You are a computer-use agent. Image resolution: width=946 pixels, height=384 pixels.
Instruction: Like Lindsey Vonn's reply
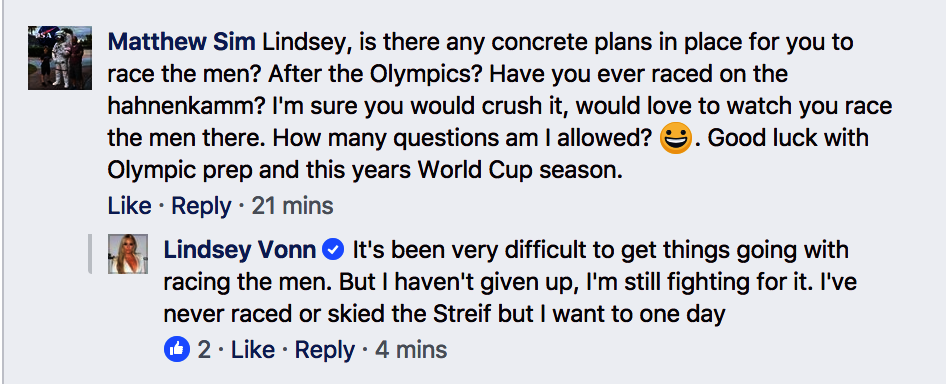[x=252, y=350]
